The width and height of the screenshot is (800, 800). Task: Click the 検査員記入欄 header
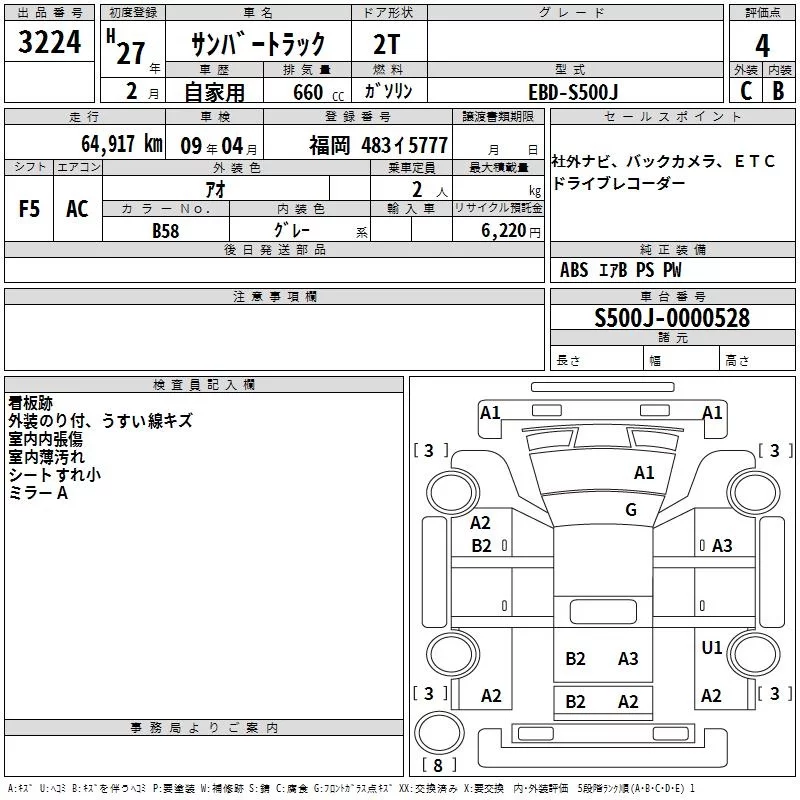tap(204, 385)
